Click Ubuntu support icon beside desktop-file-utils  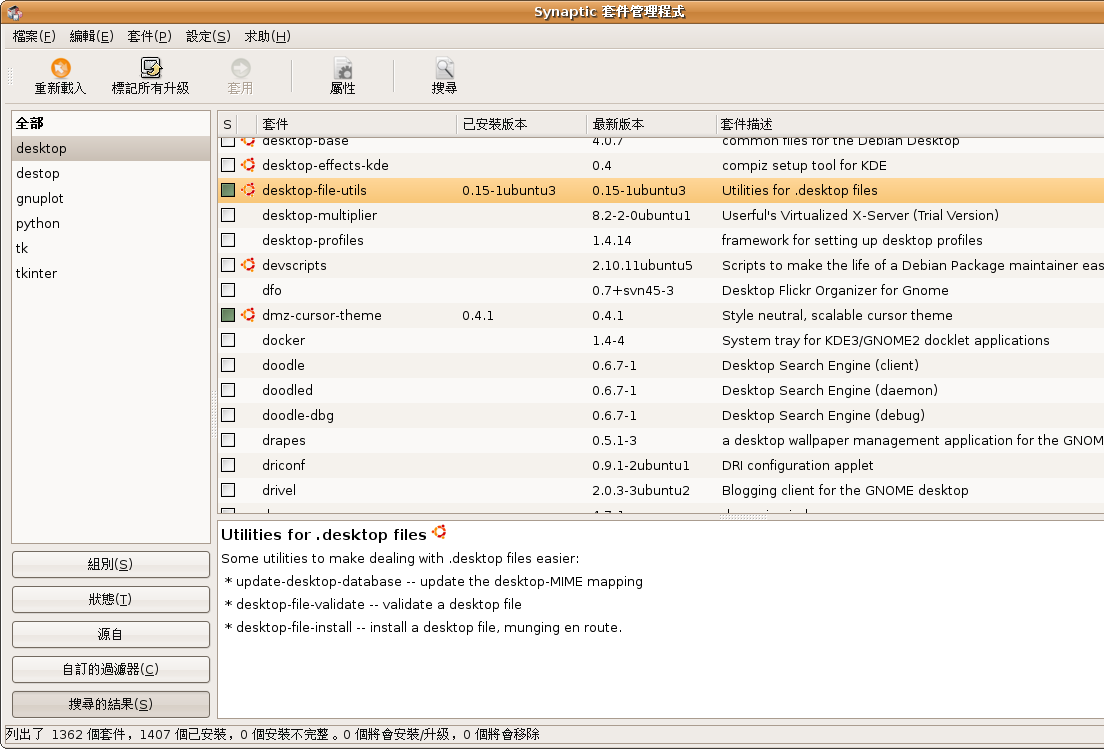click(x=248, y=190)
